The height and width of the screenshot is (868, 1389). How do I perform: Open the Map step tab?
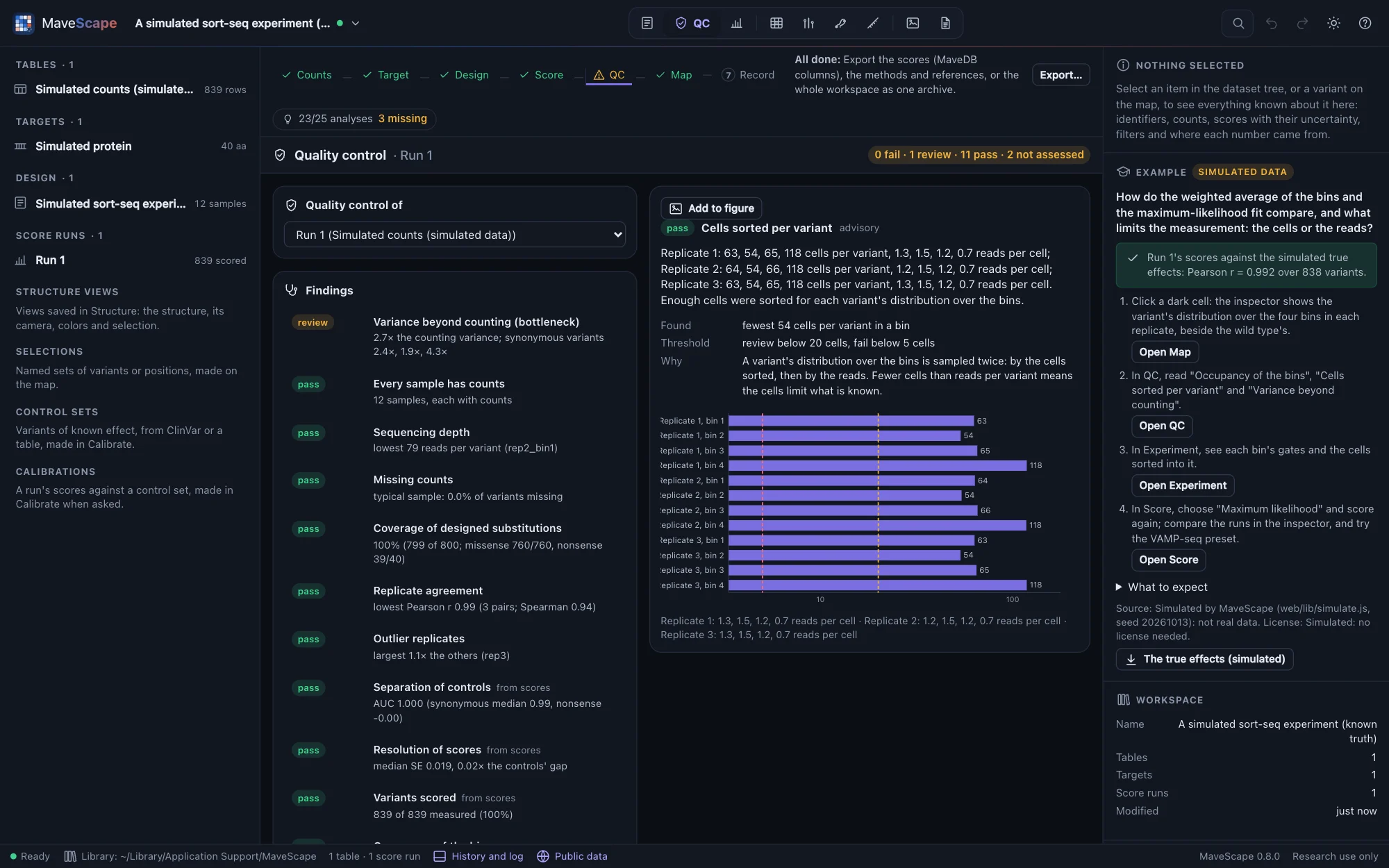674,75
